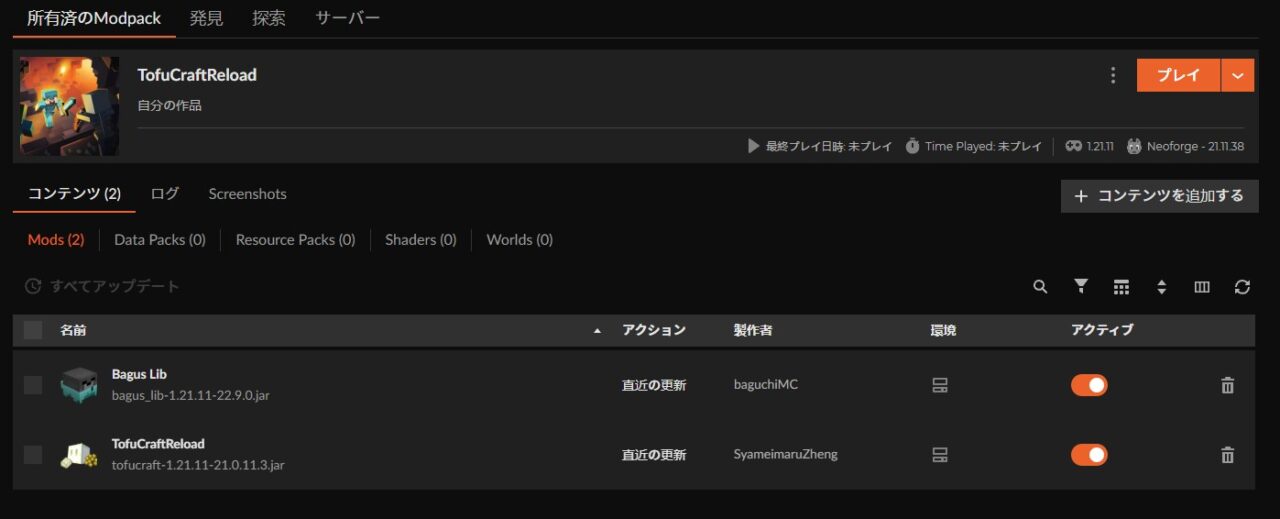This screenshot has height=519, width=1280.
Task: Click the orange プレイ button
Action: [x=1178, y=75]
